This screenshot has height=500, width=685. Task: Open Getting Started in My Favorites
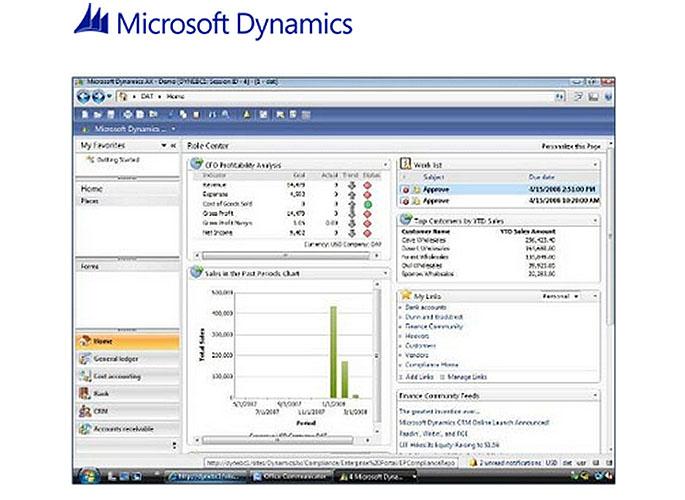click(118, 160)
